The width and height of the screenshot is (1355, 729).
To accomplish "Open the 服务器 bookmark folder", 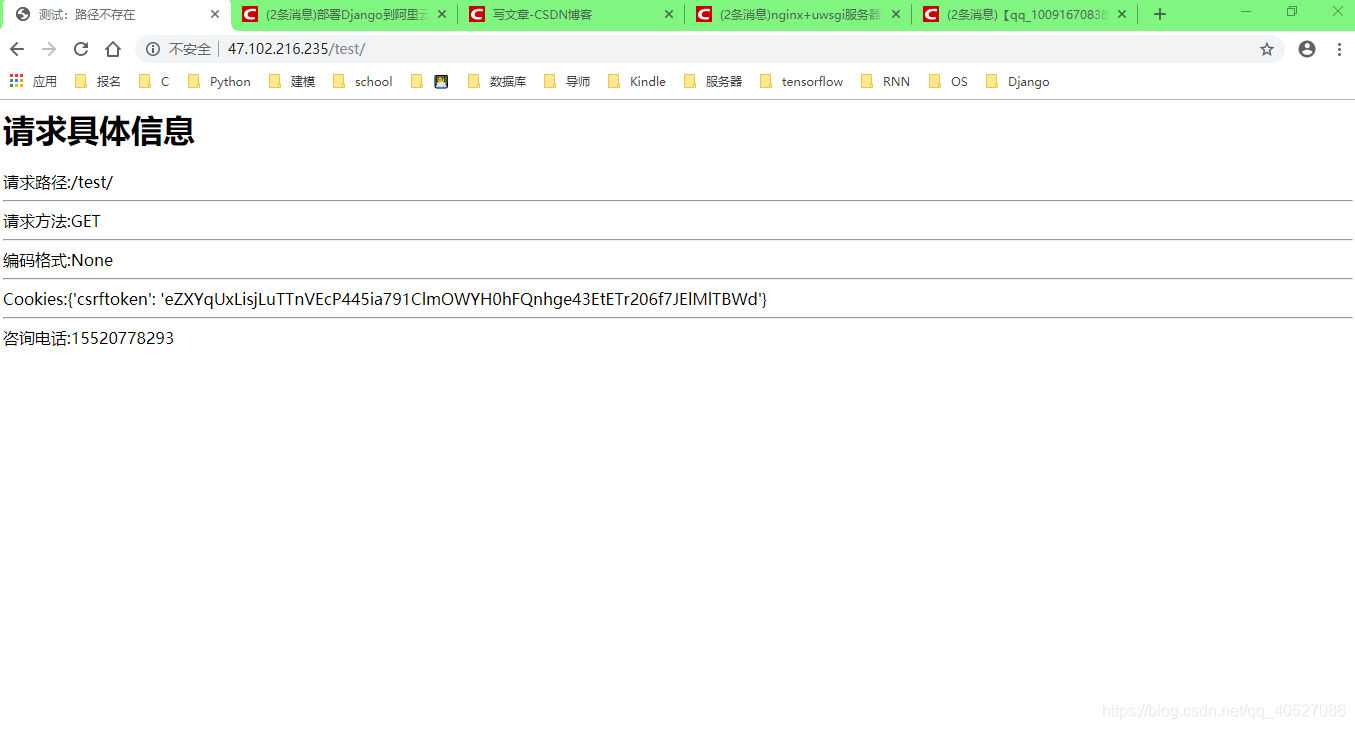I will [713, 81].
